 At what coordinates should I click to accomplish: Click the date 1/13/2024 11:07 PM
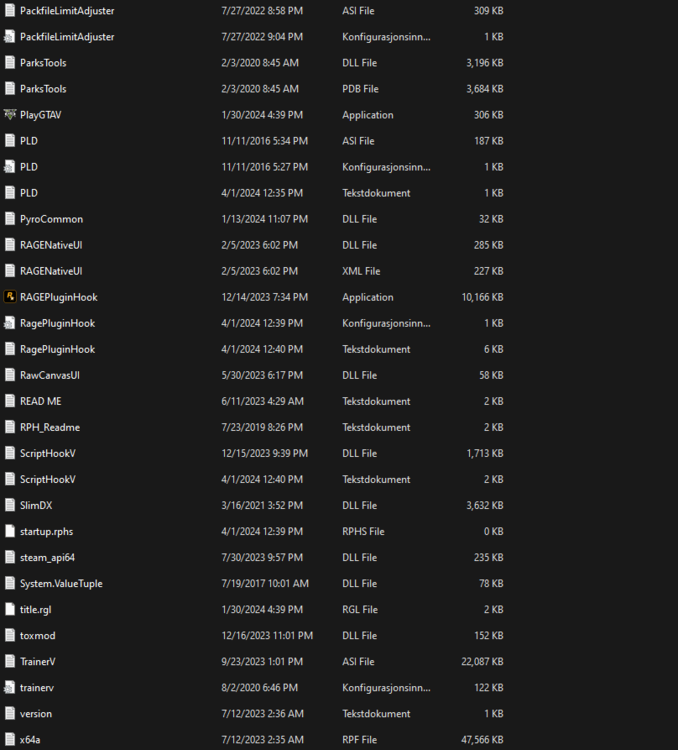pyautogui.click(x=265, y=219)
